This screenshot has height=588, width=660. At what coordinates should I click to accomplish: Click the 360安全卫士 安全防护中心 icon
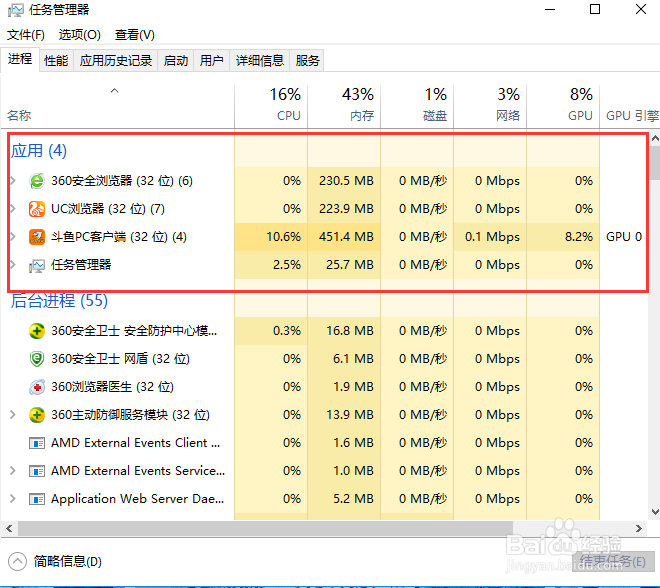tap(37, 331)
